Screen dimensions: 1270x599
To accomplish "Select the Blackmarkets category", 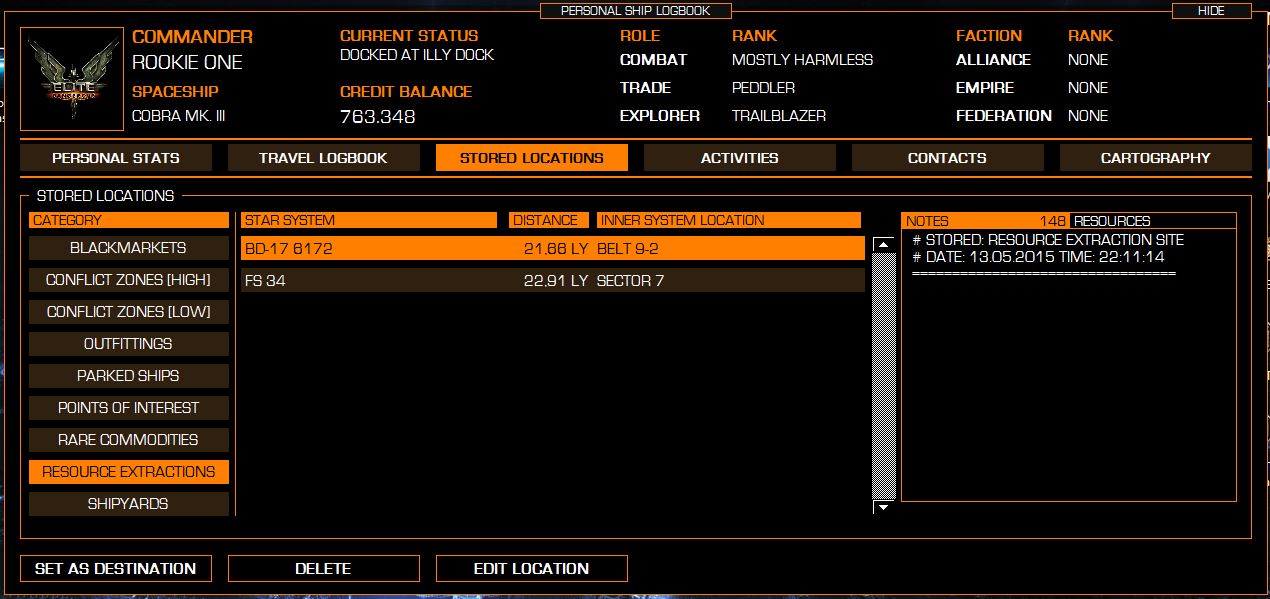I will (129, 248).
